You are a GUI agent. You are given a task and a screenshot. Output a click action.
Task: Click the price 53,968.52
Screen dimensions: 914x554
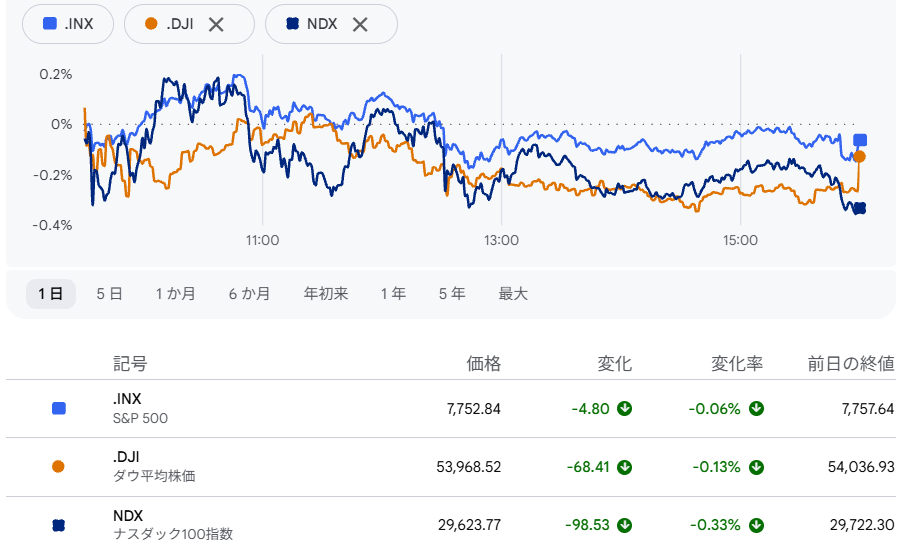coord(469,467)
